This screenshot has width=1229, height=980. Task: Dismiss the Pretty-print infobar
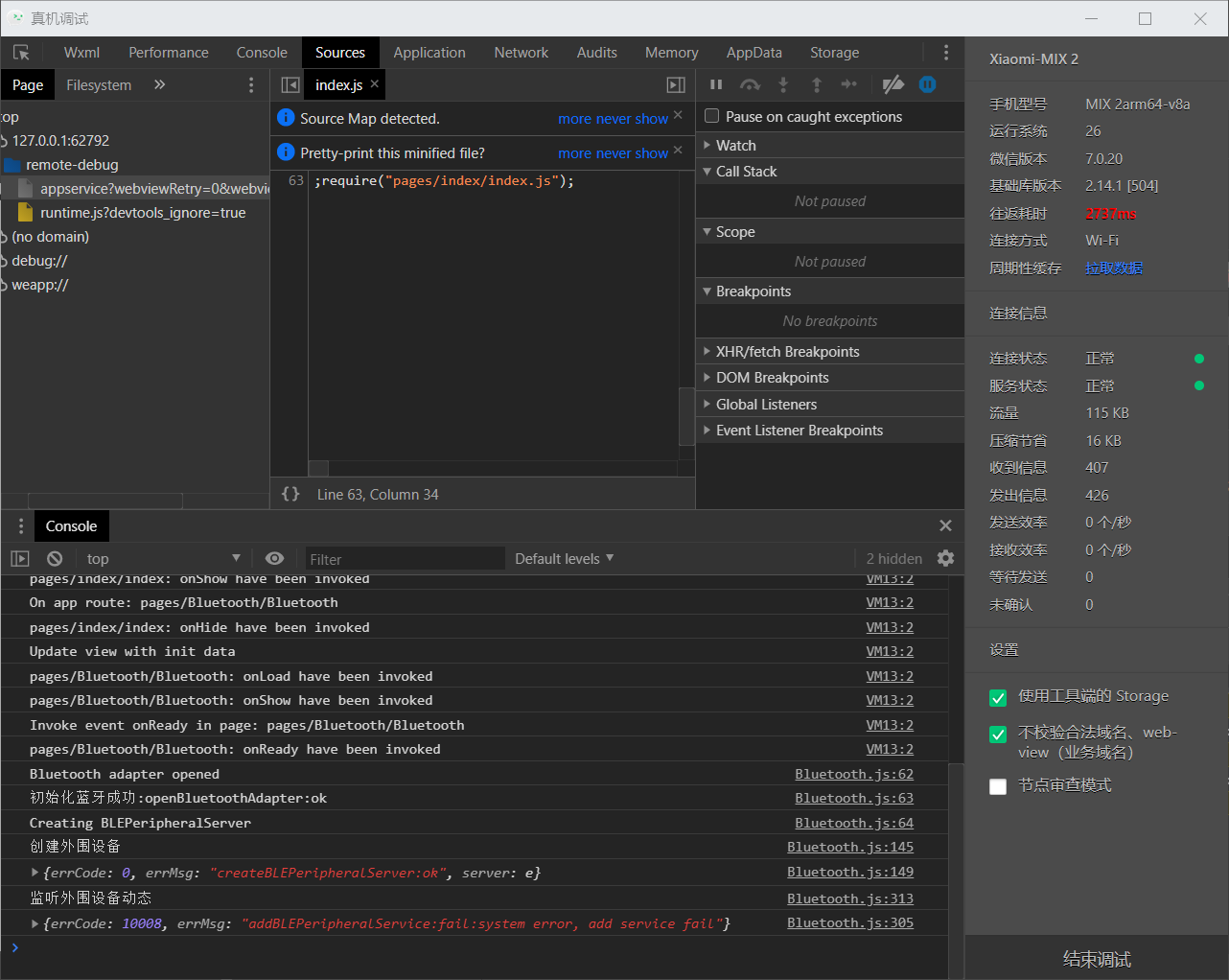pyautogui.click(x=678, y=150)
